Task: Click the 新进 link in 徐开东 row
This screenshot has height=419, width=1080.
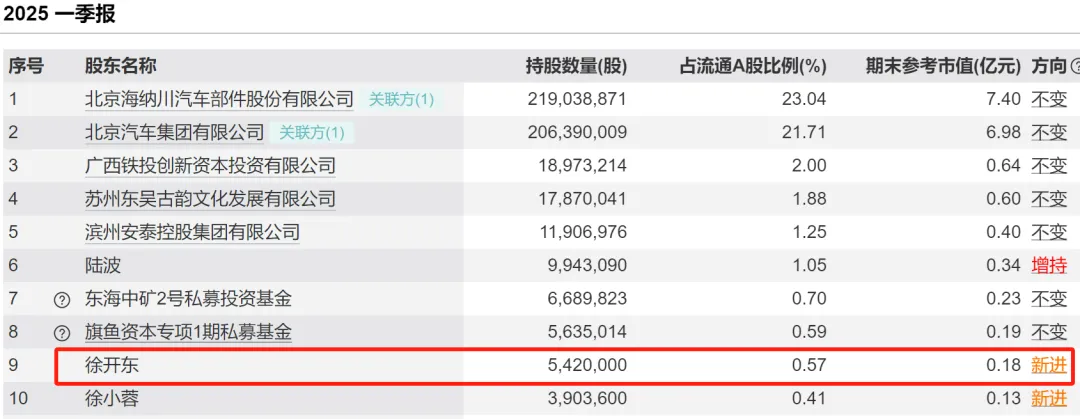Action: (x=1049, y=366)
